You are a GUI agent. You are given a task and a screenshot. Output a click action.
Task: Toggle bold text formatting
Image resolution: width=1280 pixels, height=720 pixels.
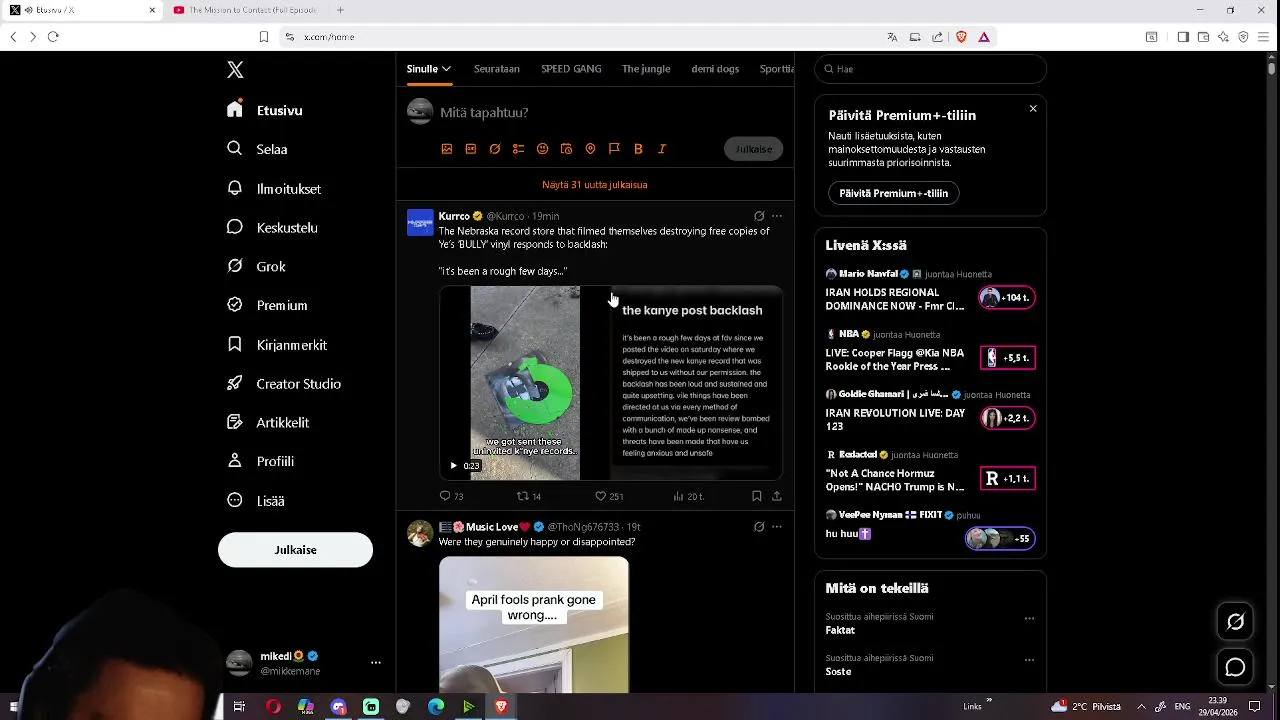pyautogui.click(x=638, y=149)
